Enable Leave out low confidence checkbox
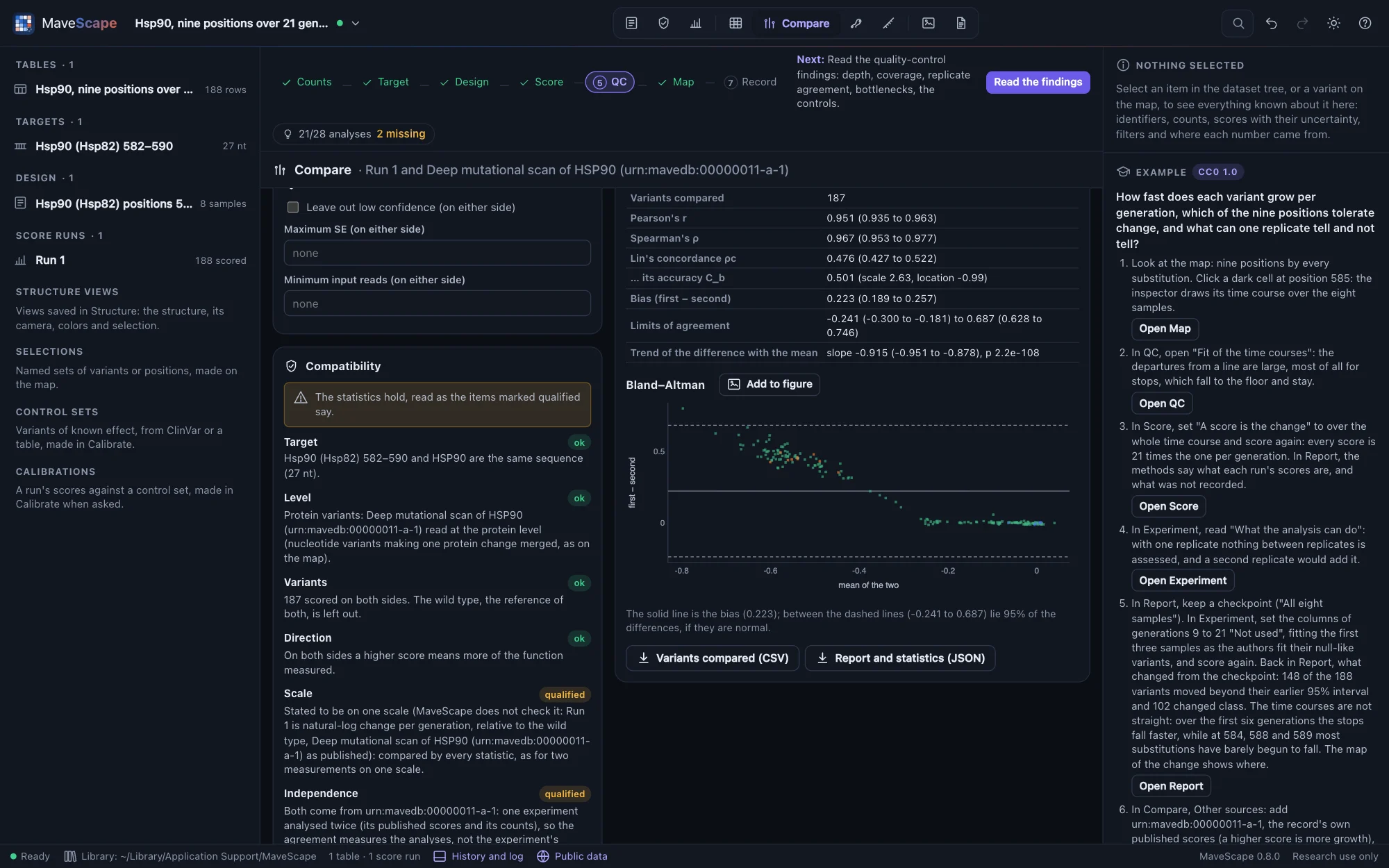This screenshot has width=1389, height=868. coord(293,207)
